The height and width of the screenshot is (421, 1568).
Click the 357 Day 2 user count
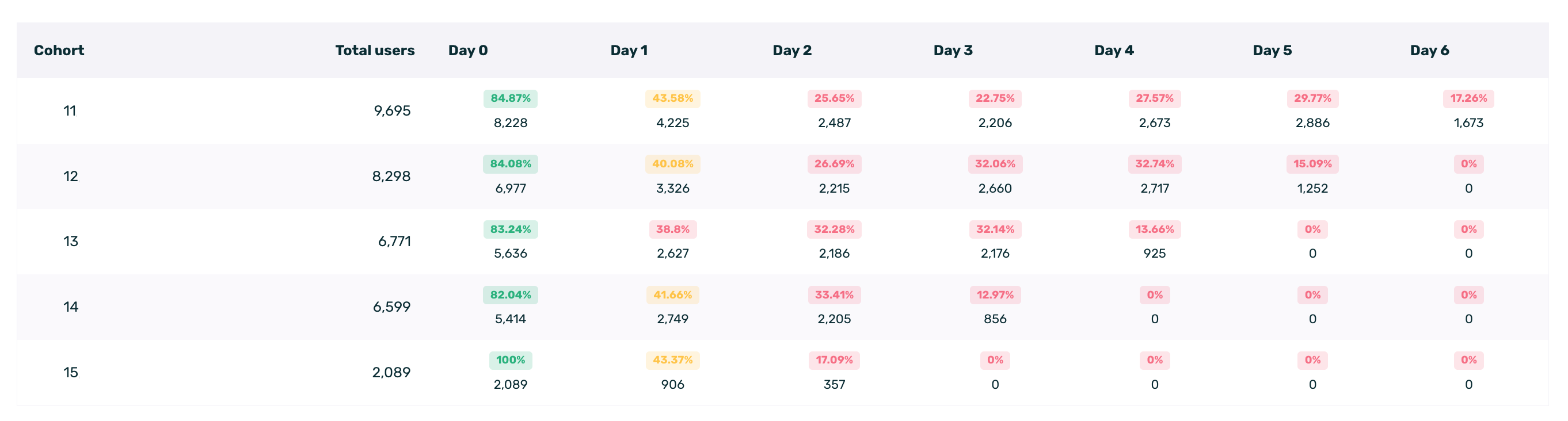834,385
